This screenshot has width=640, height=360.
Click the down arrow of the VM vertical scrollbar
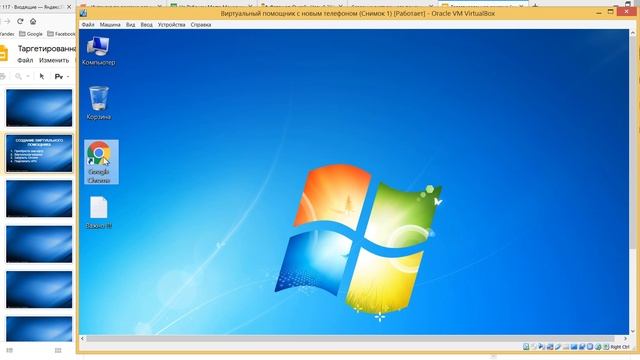pos(633,331)
